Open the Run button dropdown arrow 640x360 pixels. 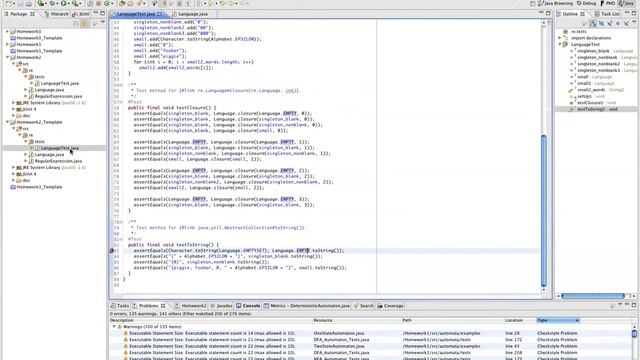tap(69, 3)
